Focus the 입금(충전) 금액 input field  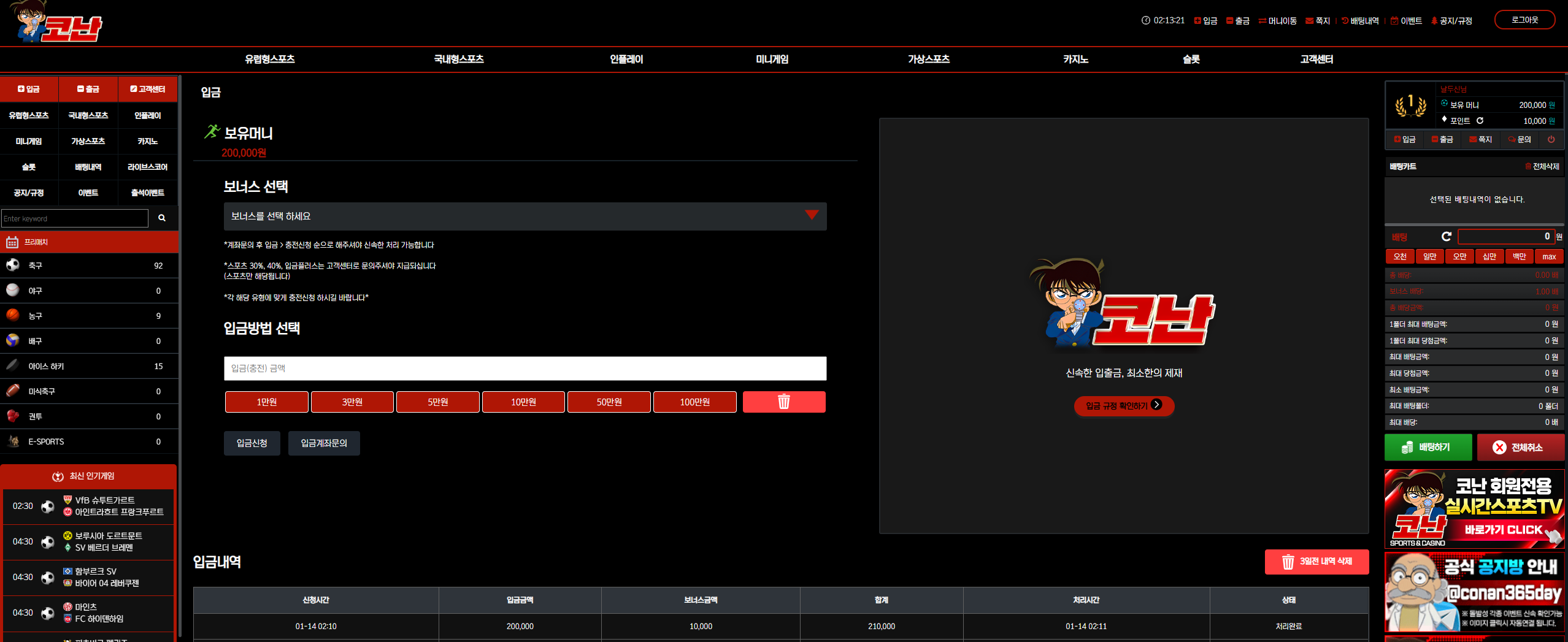(x=525, y=369)
